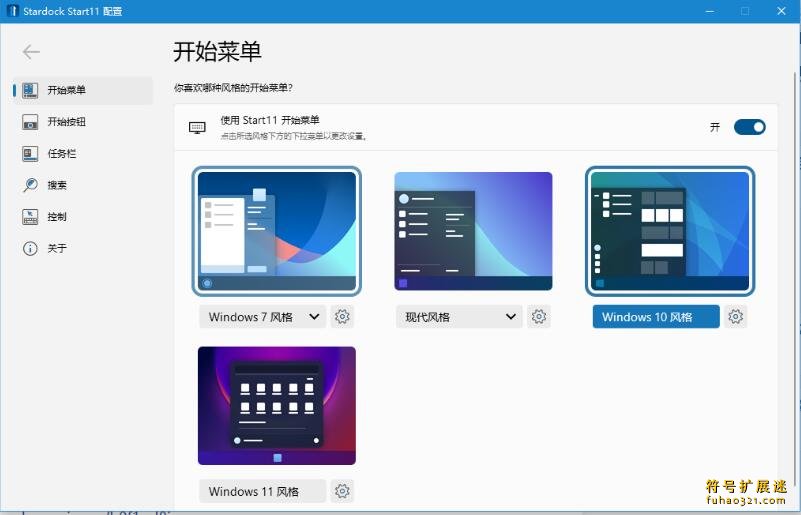
Task: Click the Stardock Start11 title bar icon
Action: click(13, 11)
